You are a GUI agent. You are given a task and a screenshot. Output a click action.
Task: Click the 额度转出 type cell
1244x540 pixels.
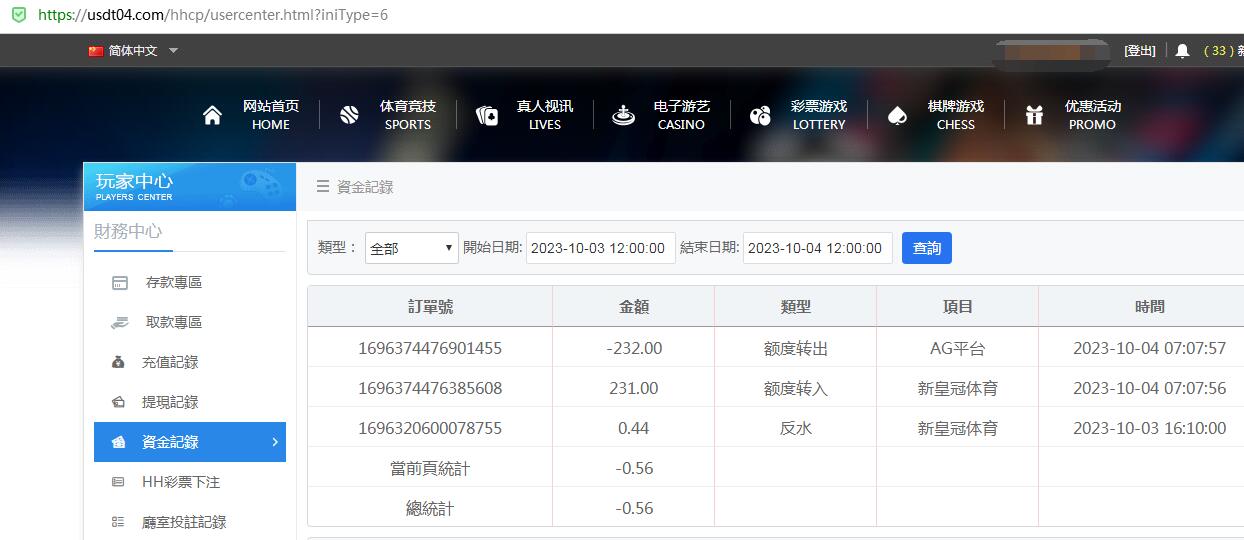(x=796, y=349)
